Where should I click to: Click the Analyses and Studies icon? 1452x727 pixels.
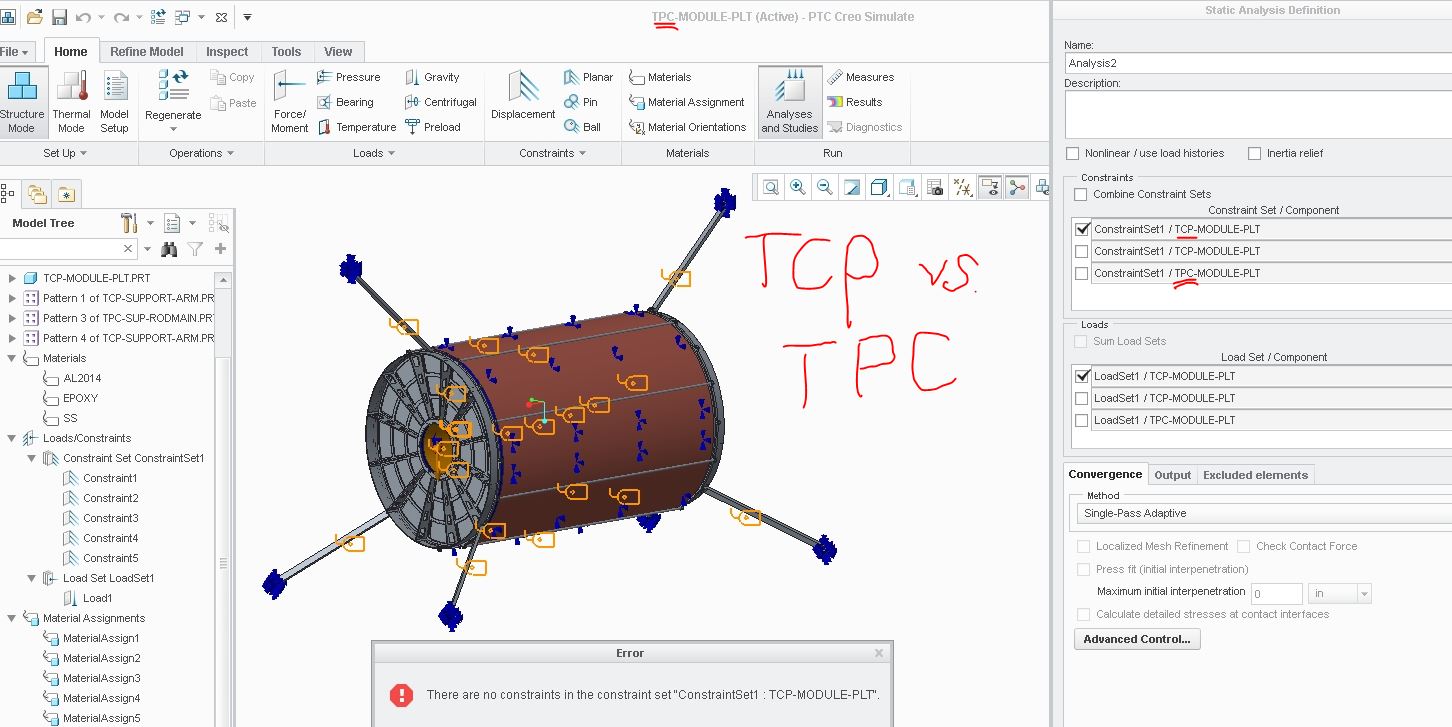(x=789, y=100)
